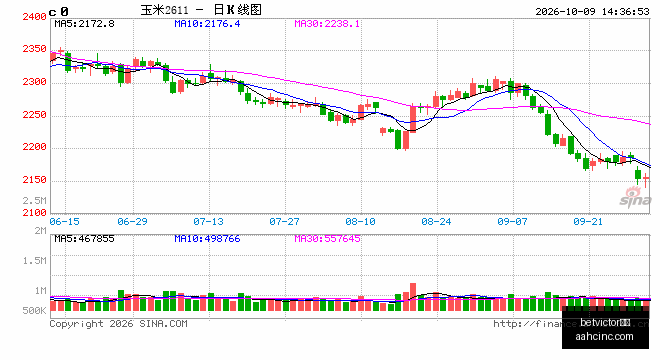Click the 06-15 date label
660x360 pixels.
(x=64, y=221)
